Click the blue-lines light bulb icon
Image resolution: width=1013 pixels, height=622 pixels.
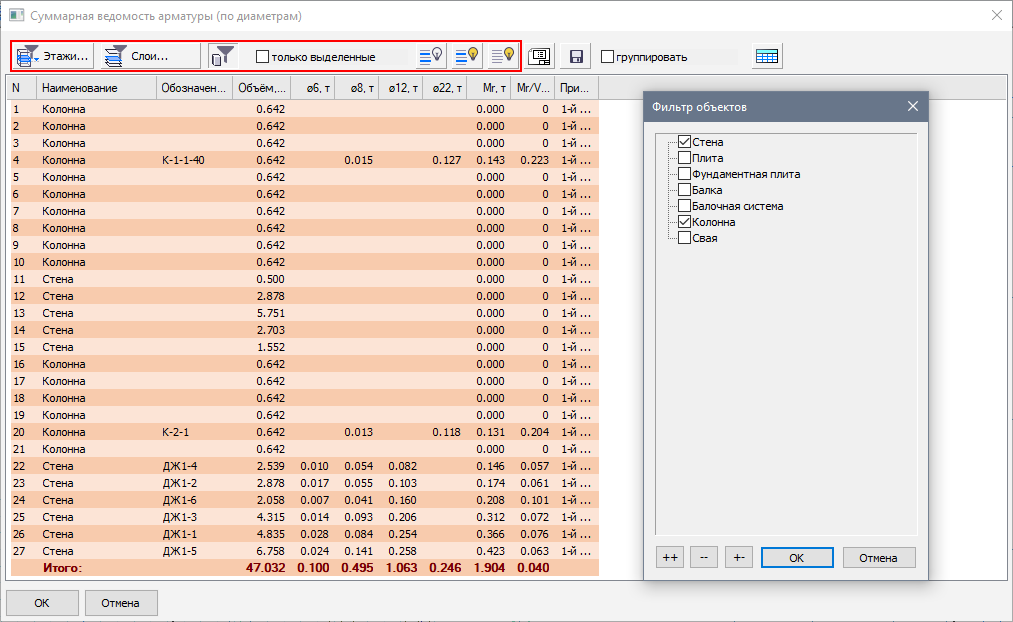[x=430, y=56]
